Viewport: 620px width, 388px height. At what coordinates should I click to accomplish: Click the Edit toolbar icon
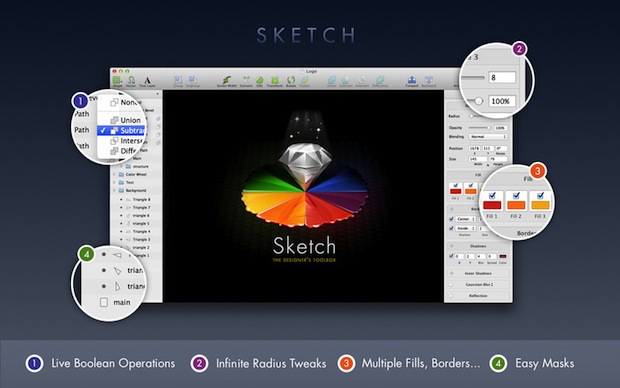tap(259, 81)
